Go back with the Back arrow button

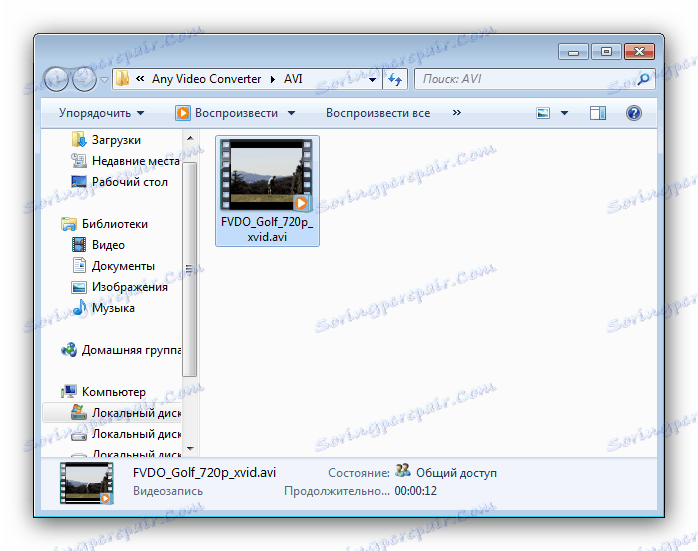click(x=57, y=80)
